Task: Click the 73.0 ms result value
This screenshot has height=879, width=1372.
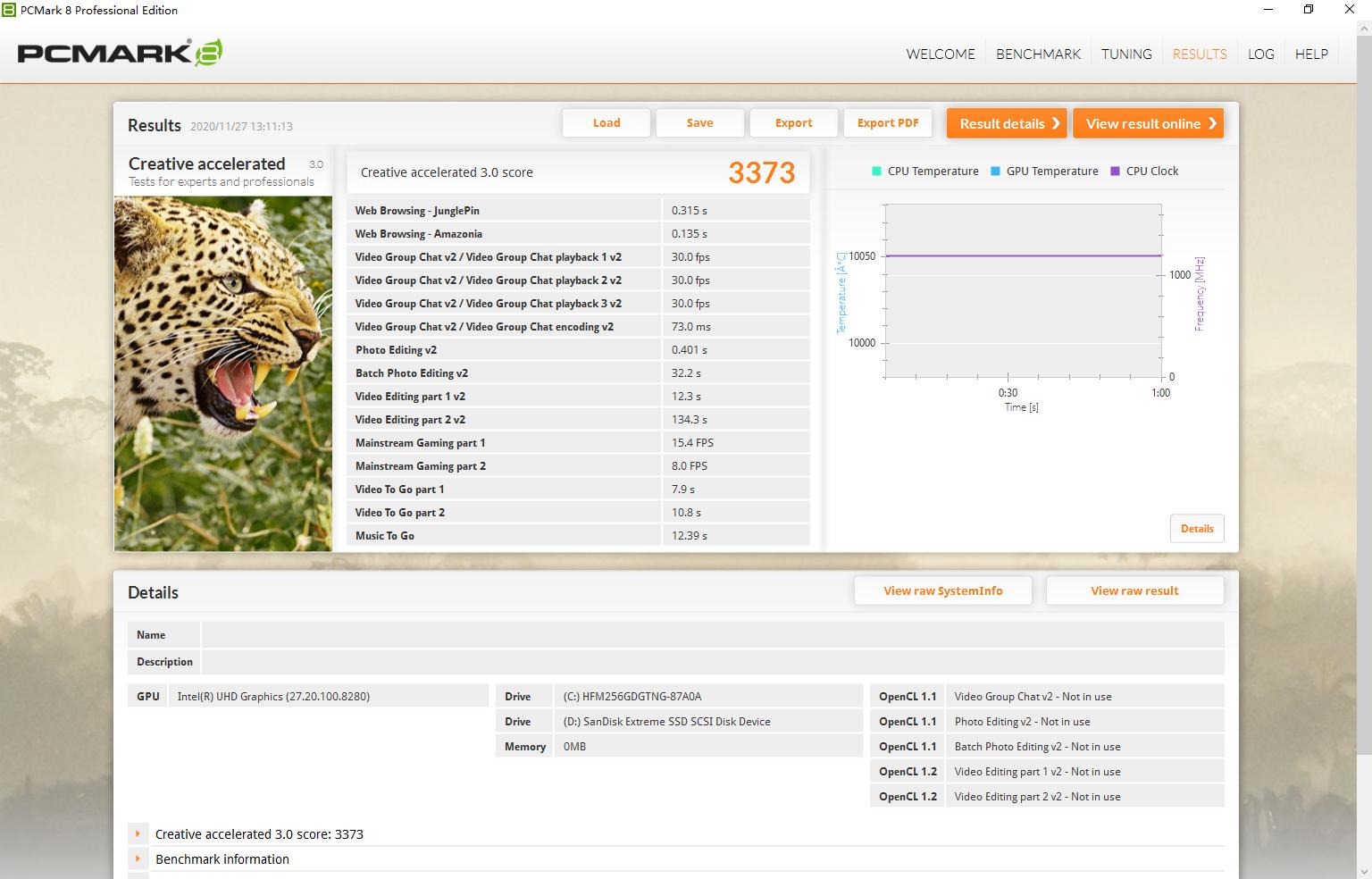Action: [691, 327]
